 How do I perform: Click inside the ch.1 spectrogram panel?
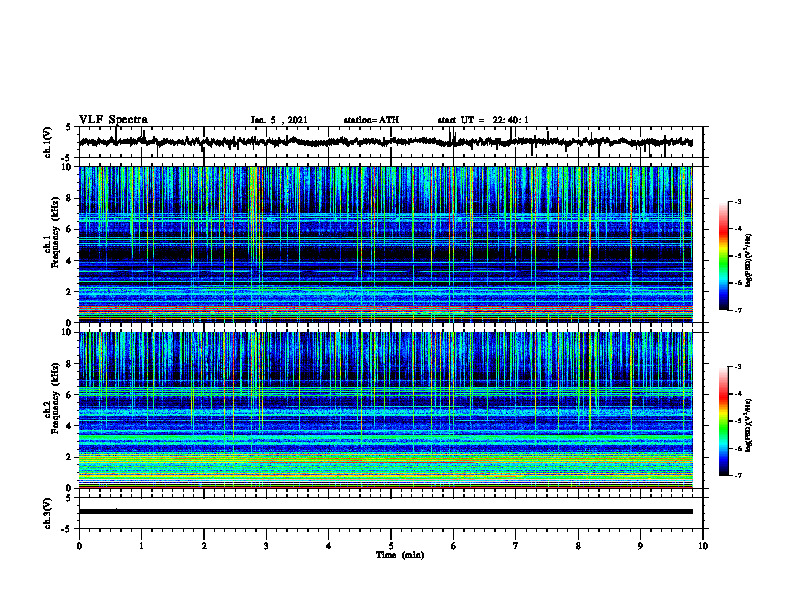pyautogui.click(x=385, y=244)
